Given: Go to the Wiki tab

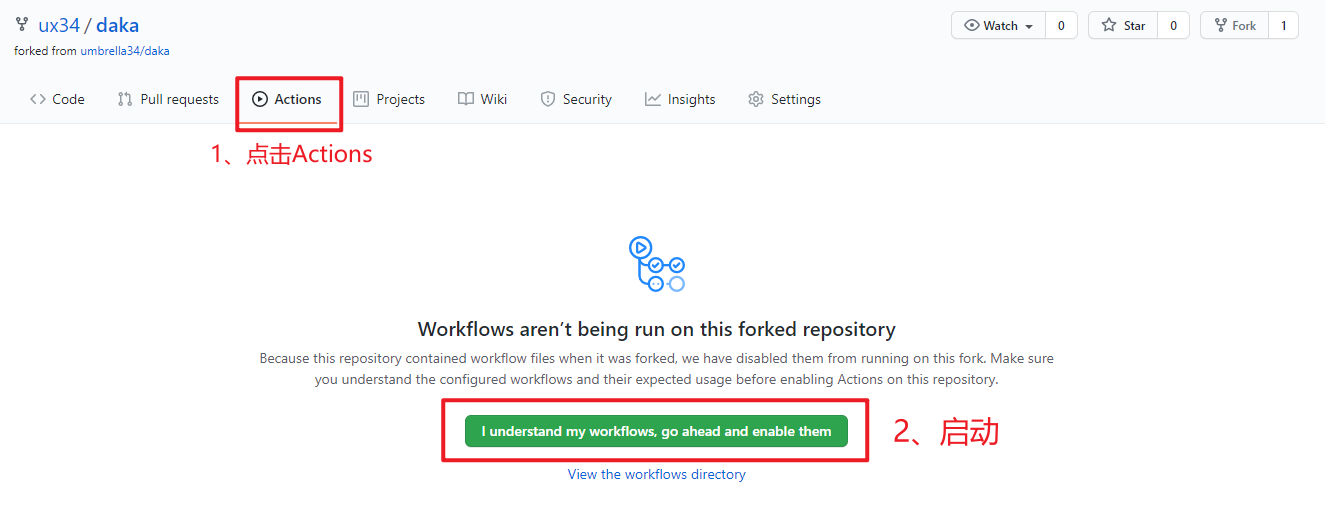Looking at the screenshot, I should point(483,99).
